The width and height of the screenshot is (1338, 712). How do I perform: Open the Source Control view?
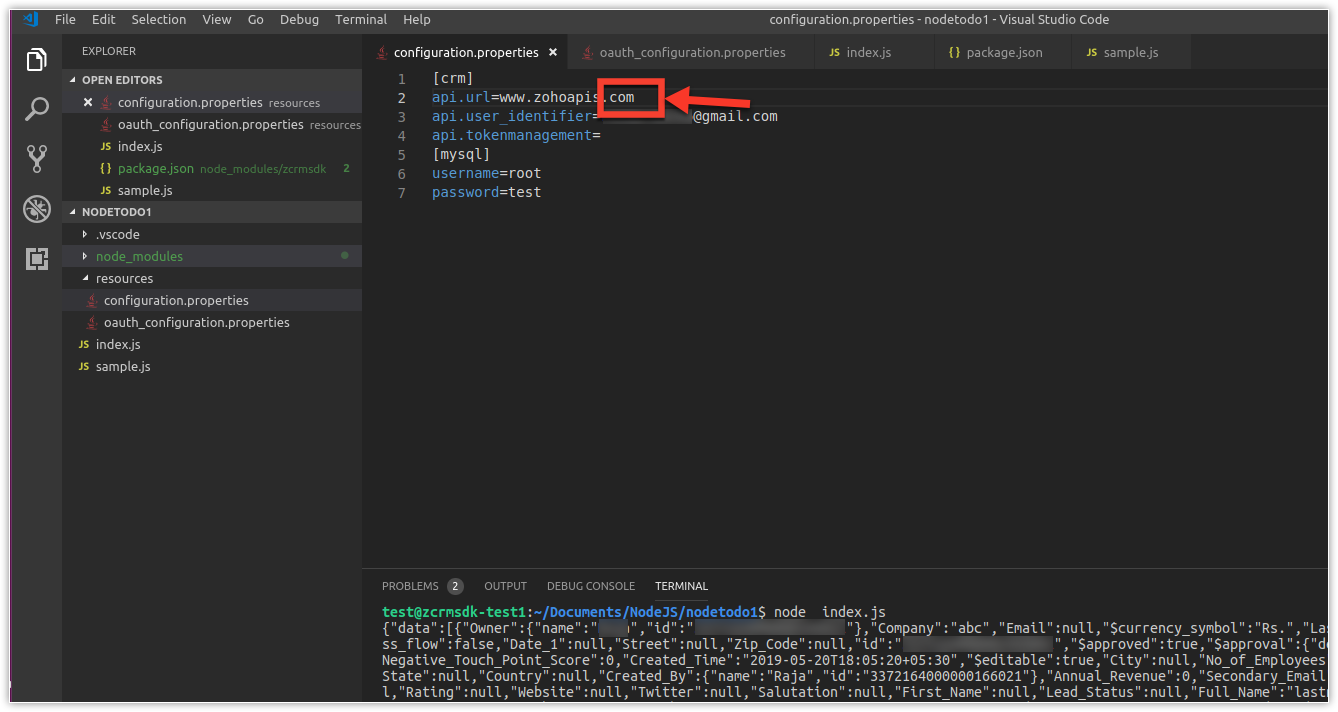pos(37,159)
